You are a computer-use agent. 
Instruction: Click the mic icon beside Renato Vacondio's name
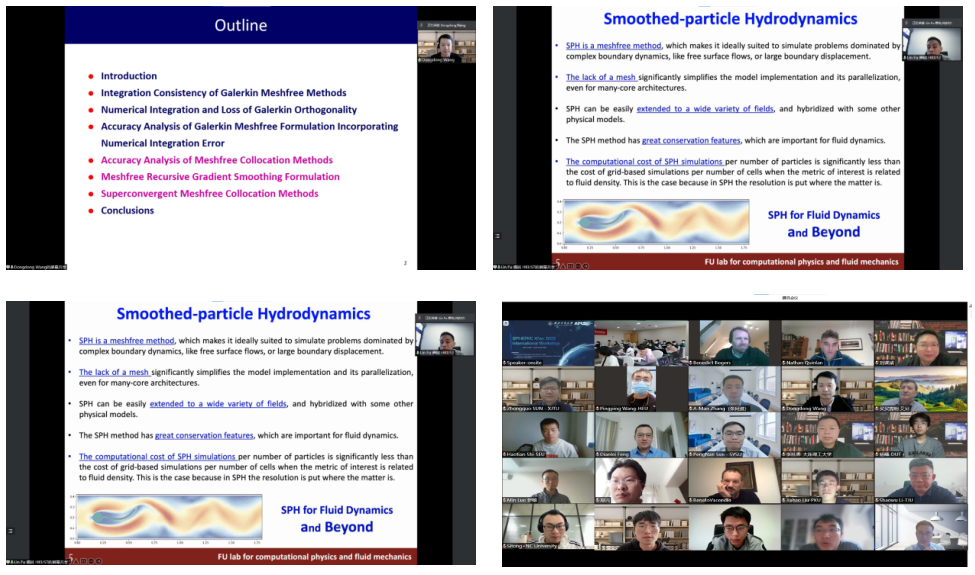pyautogui.click(x=691, y=498)
